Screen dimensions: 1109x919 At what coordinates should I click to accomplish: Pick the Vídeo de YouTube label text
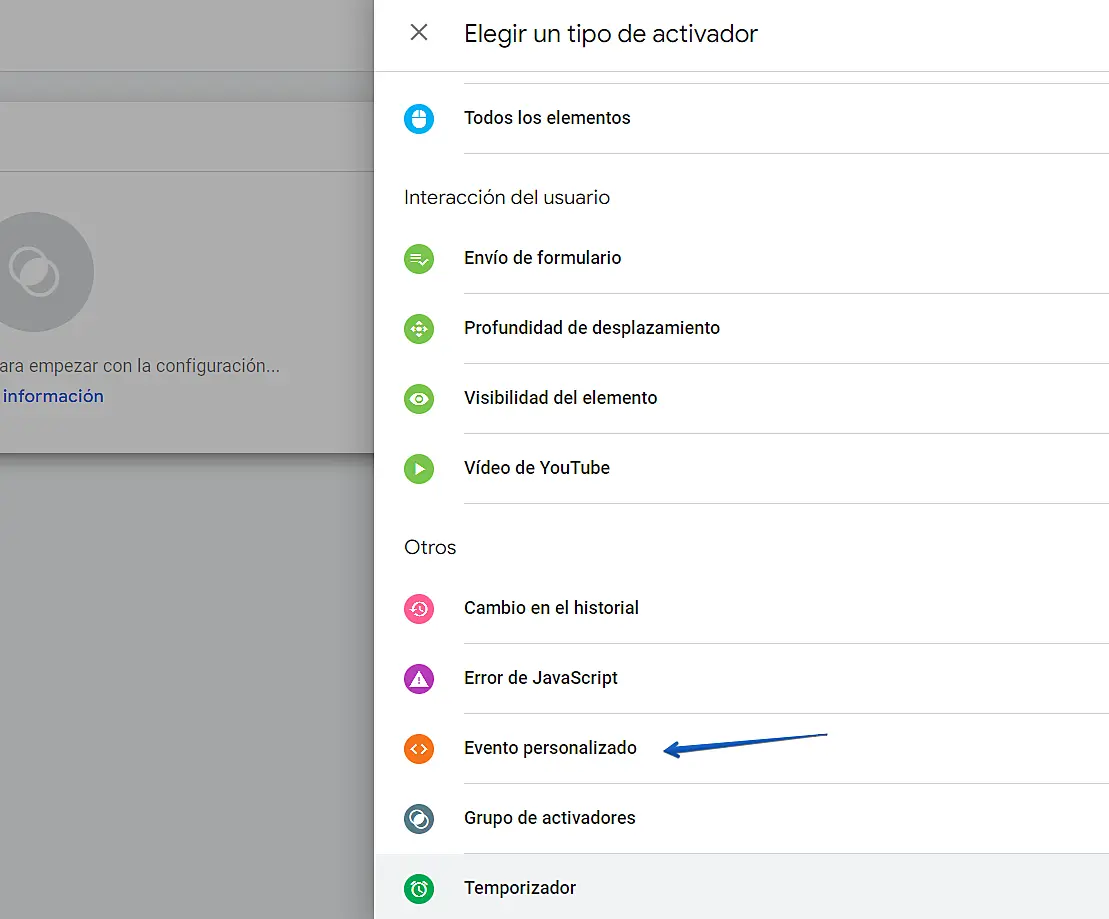point(536,468)
